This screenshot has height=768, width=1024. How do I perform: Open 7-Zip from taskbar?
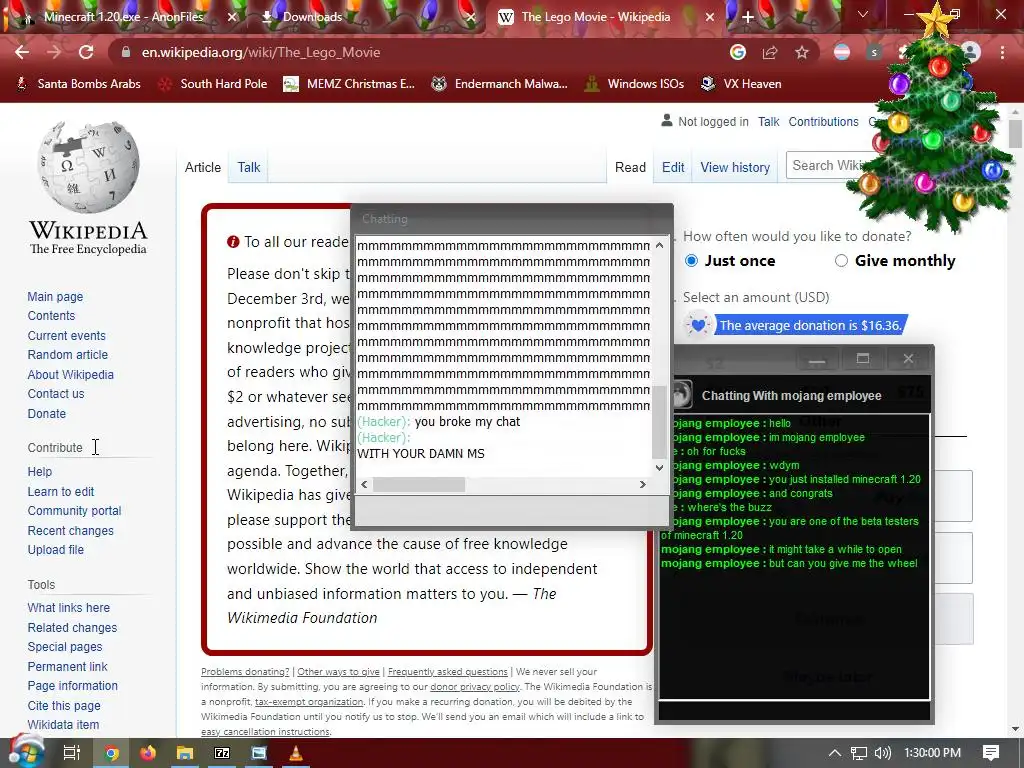click(x=222, y=753)
